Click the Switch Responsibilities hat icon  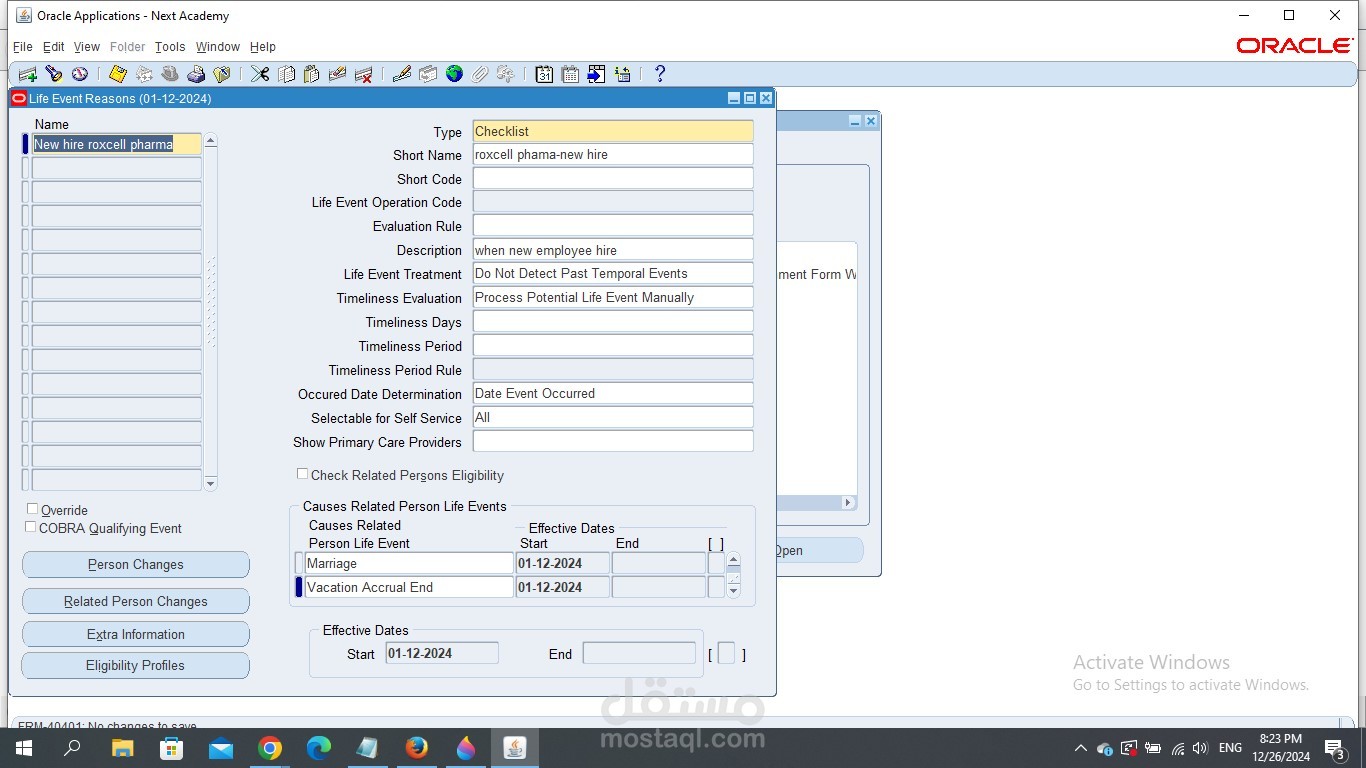170,74
